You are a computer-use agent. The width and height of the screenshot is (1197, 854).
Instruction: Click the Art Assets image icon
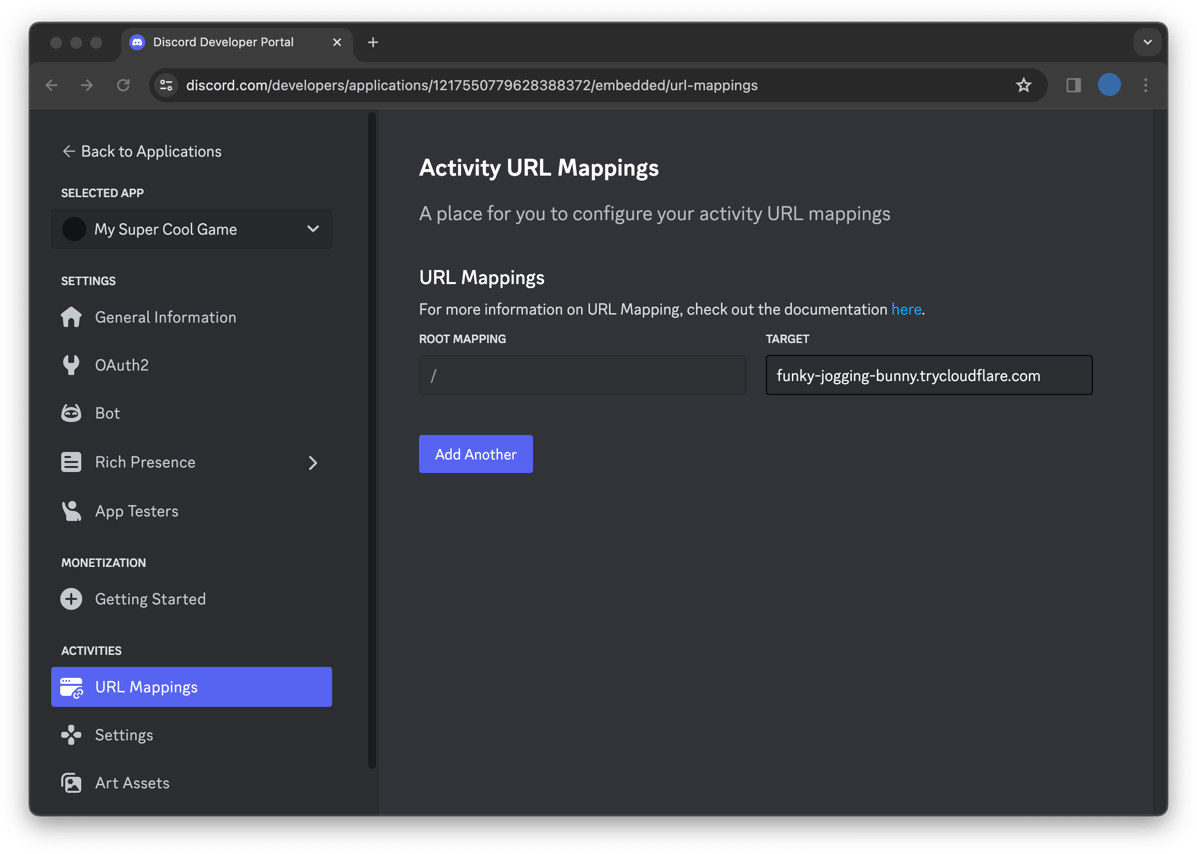(71, 783)
